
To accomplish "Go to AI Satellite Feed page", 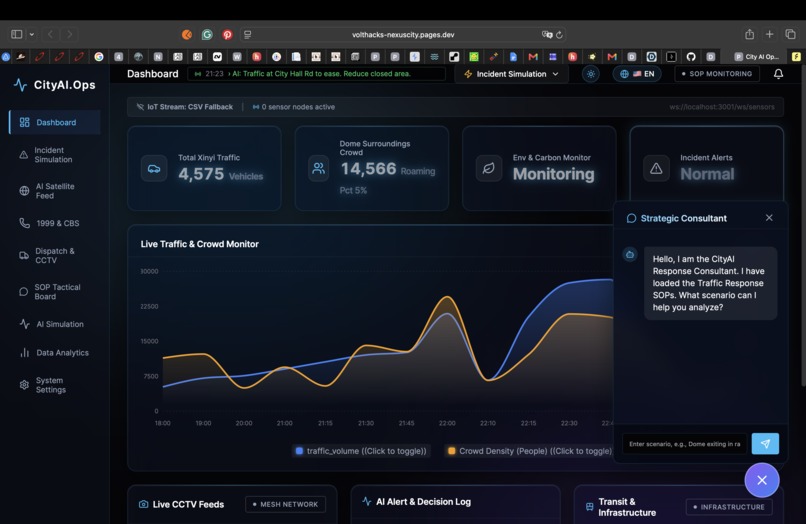I will click(x=54, y=191).
